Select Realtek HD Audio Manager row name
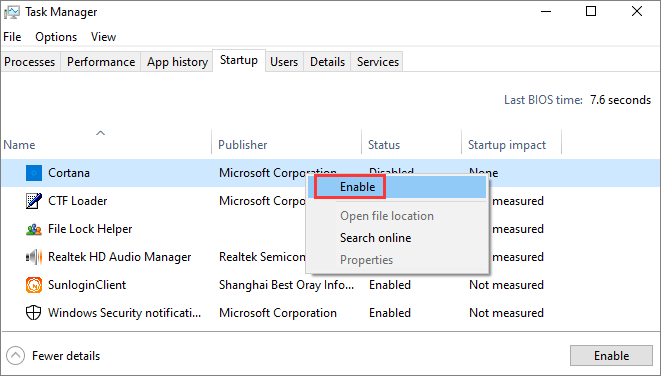 coord(120,257)
